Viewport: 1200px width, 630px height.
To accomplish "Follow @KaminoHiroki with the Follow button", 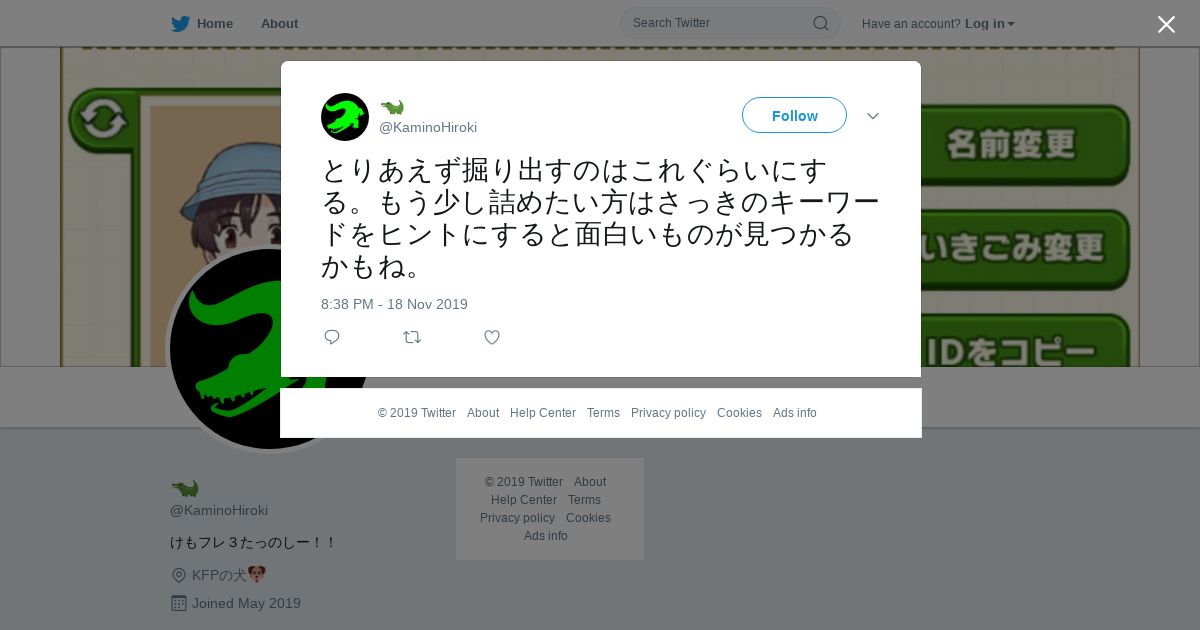I will point(794,116).
